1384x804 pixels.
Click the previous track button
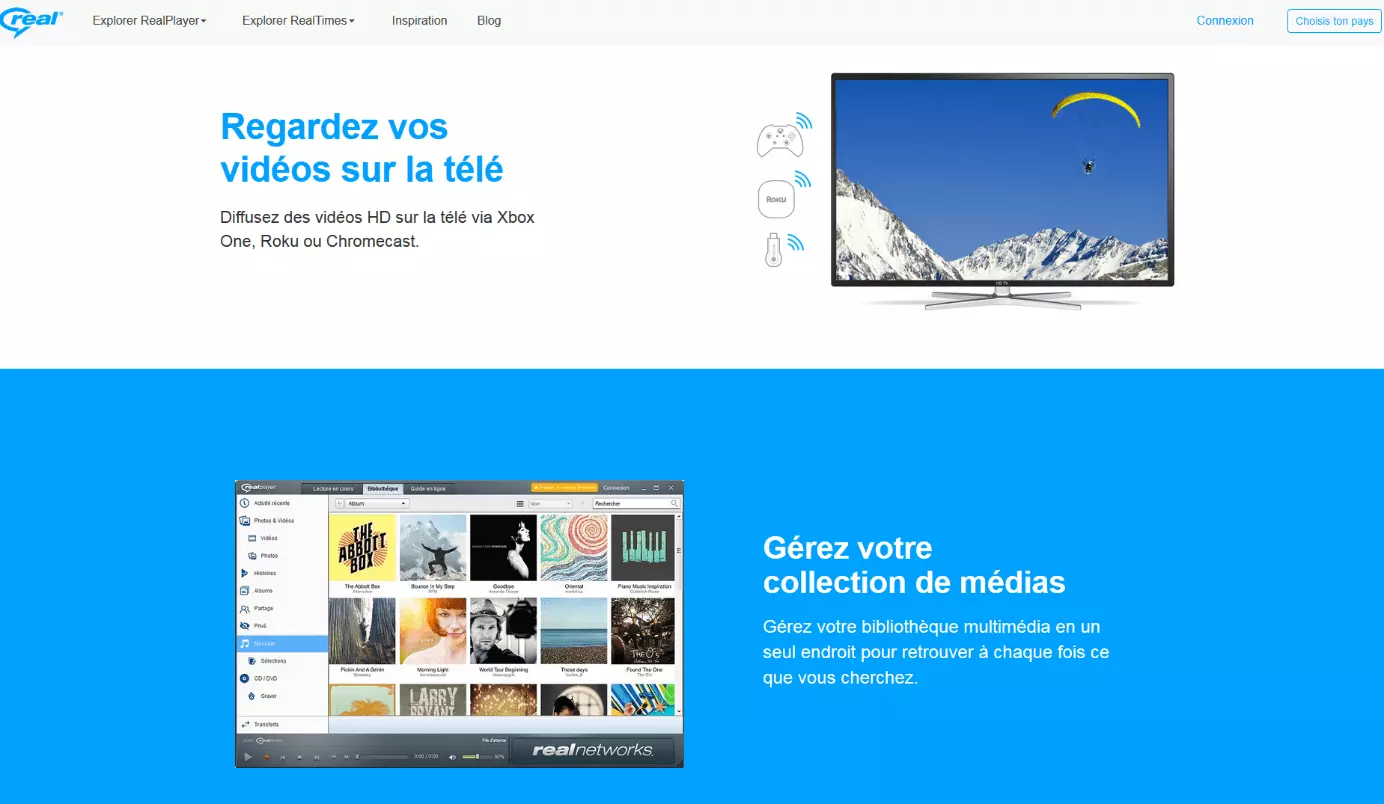(283, 757)
